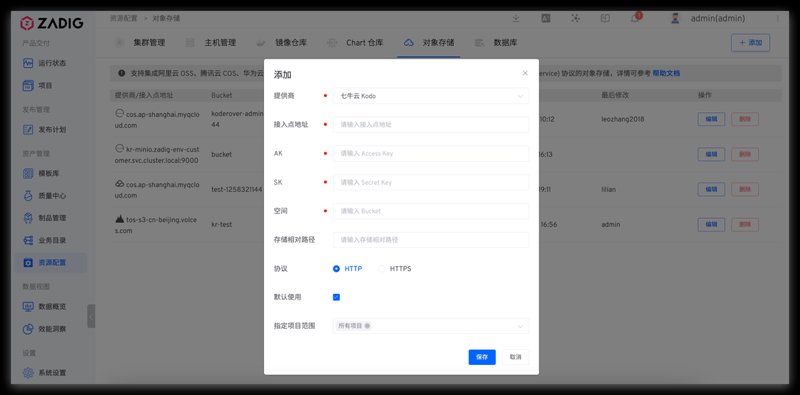The image size is (800, 395).
Task: Click the test-1258321144 bucket cell
Action: [x=237, y=189]
